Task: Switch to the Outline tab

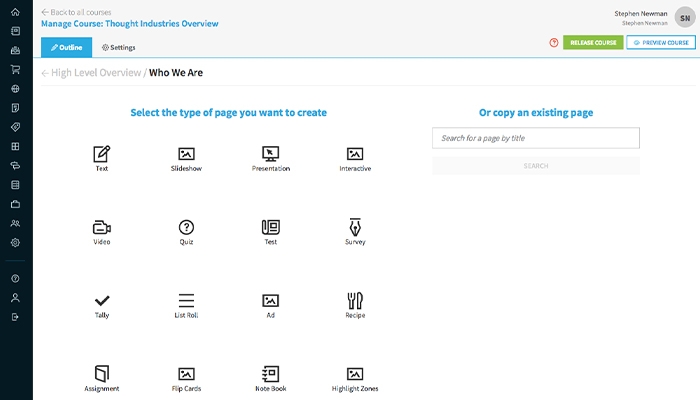Action: point(67,47)
